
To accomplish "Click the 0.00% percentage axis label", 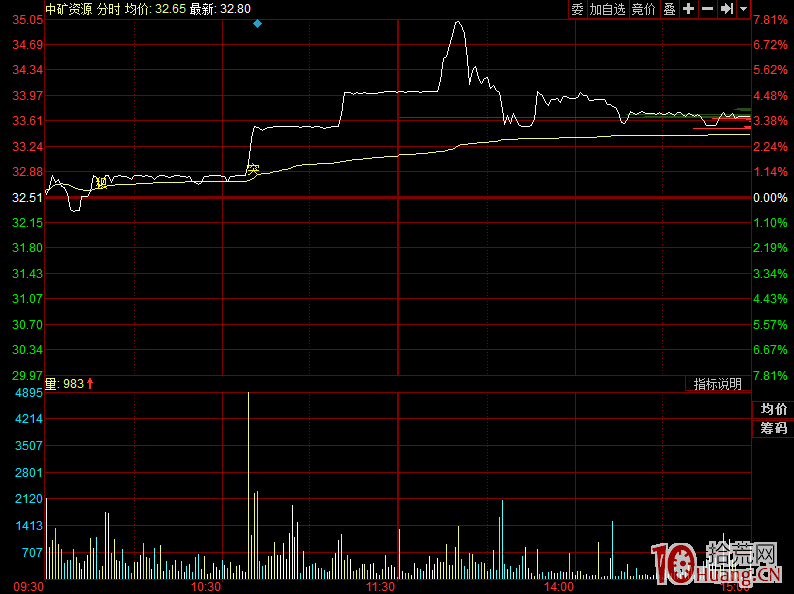I will [770, 197].
